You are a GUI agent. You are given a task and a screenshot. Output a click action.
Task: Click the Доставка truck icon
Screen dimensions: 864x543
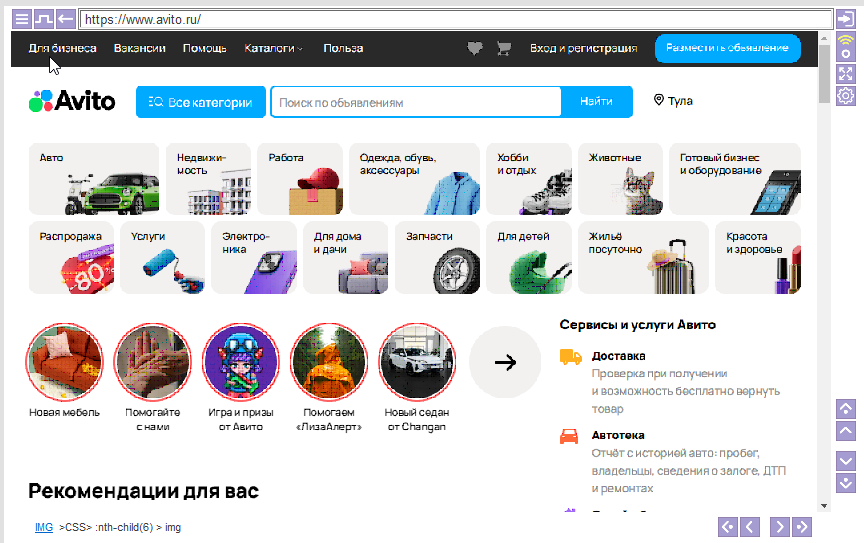pos(571,357)
